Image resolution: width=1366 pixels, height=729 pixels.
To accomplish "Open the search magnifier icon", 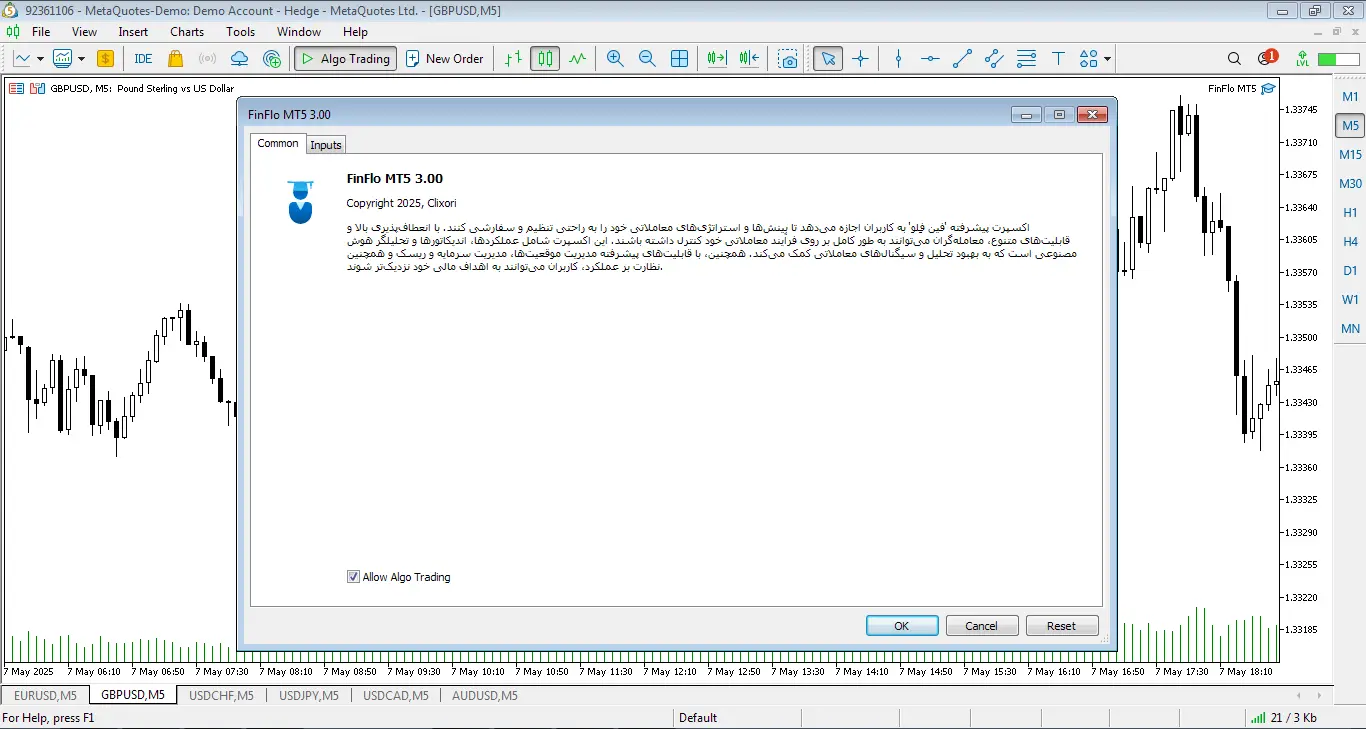I will point(1234,59).
